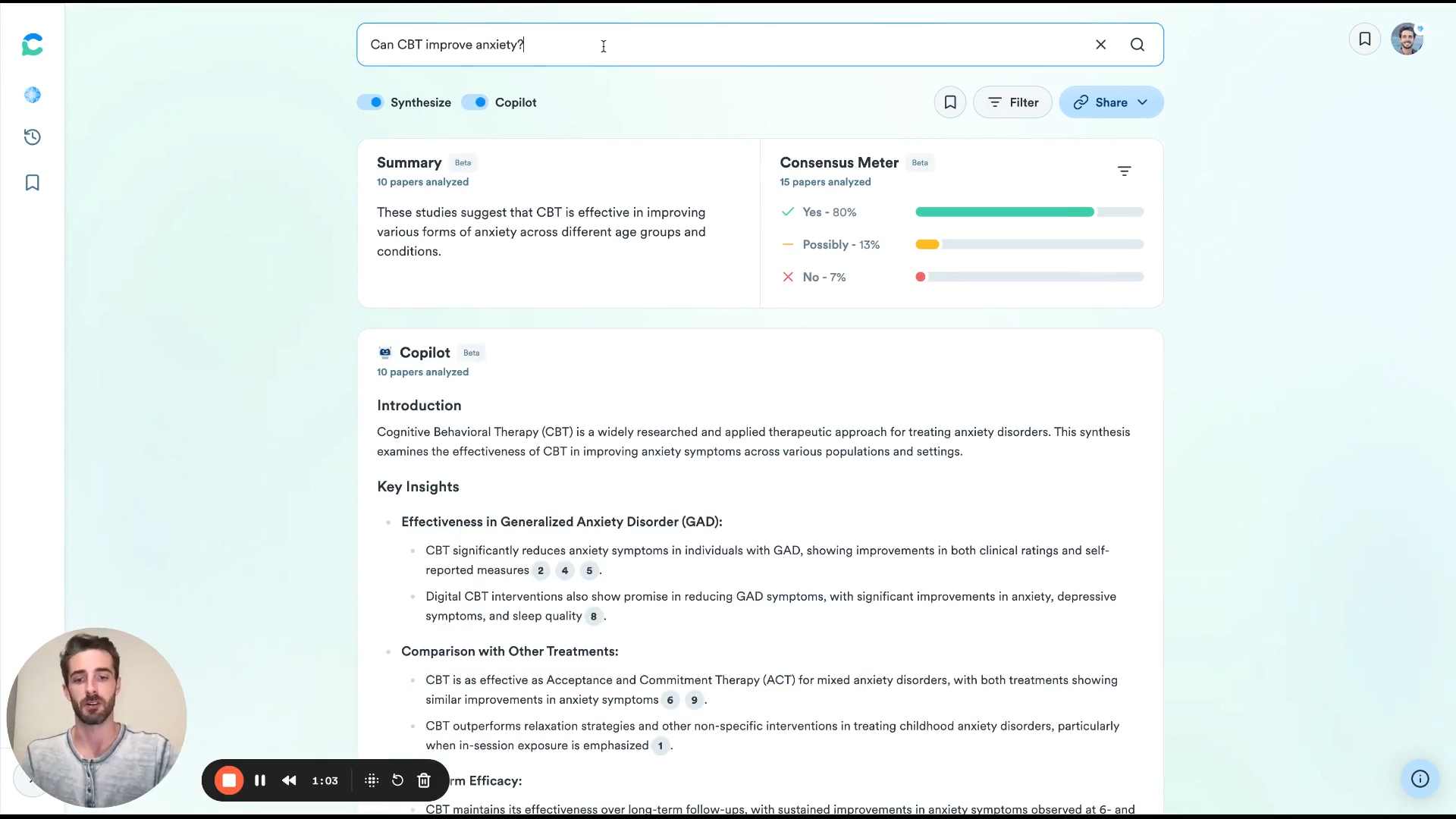Viewport: 1456px width, 819px height.
Task: Open Consensus Meter filter options
Action: [1125, 171]
